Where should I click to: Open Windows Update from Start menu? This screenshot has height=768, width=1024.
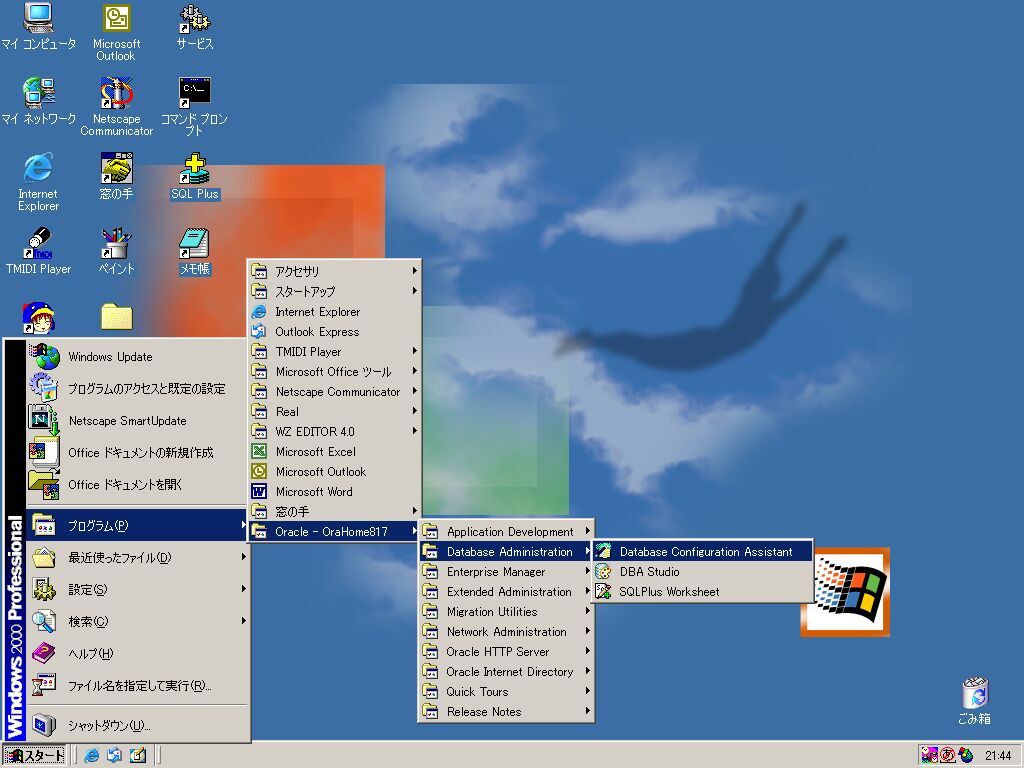(136, 357)
